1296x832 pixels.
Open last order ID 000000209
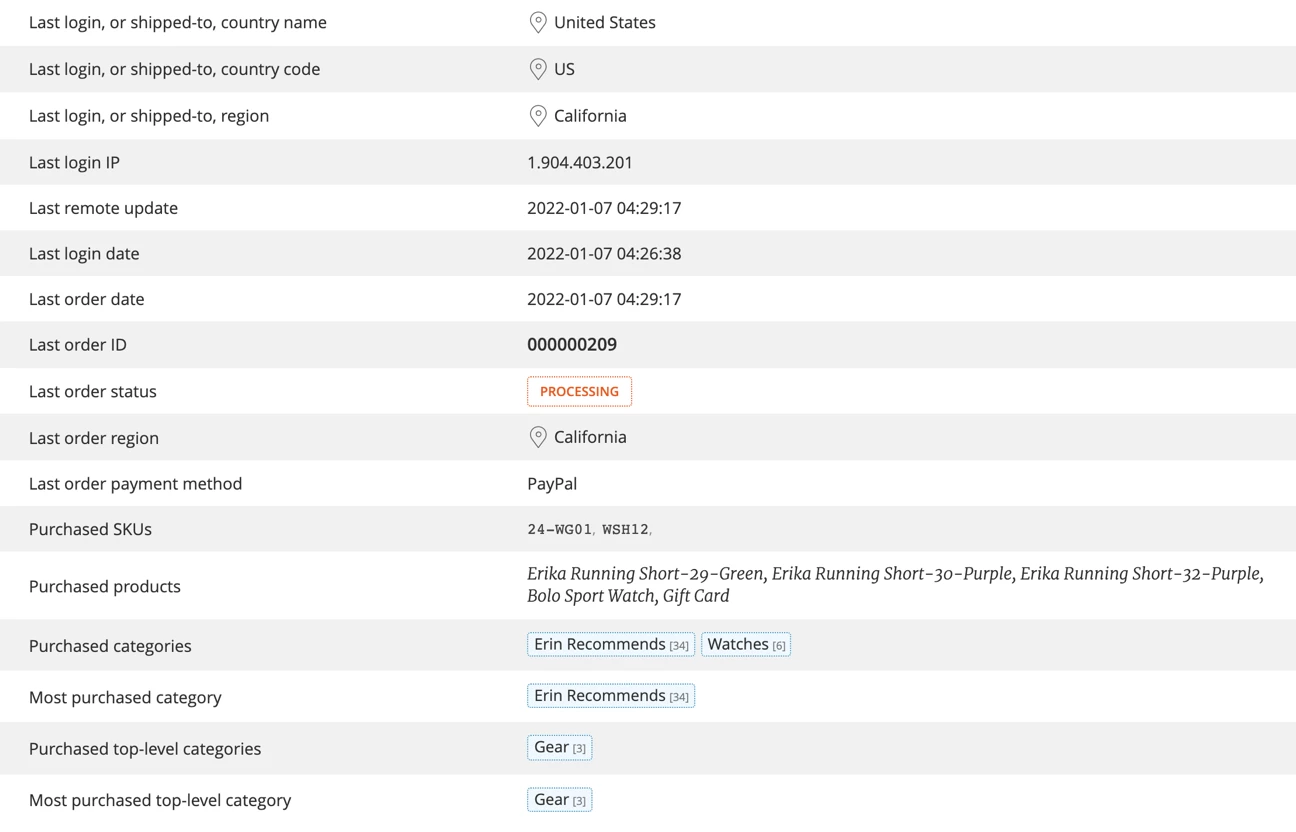pyautogui.click(x=571, y=345)
